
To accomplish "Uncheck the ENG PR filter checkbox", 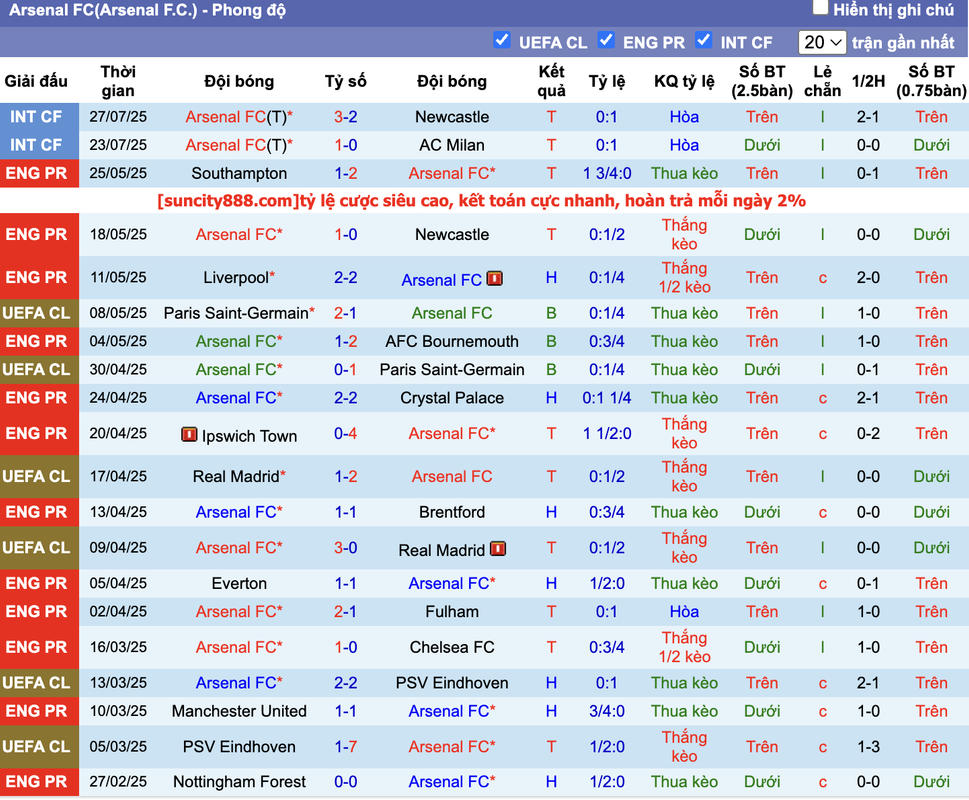I will coord(606,40).
